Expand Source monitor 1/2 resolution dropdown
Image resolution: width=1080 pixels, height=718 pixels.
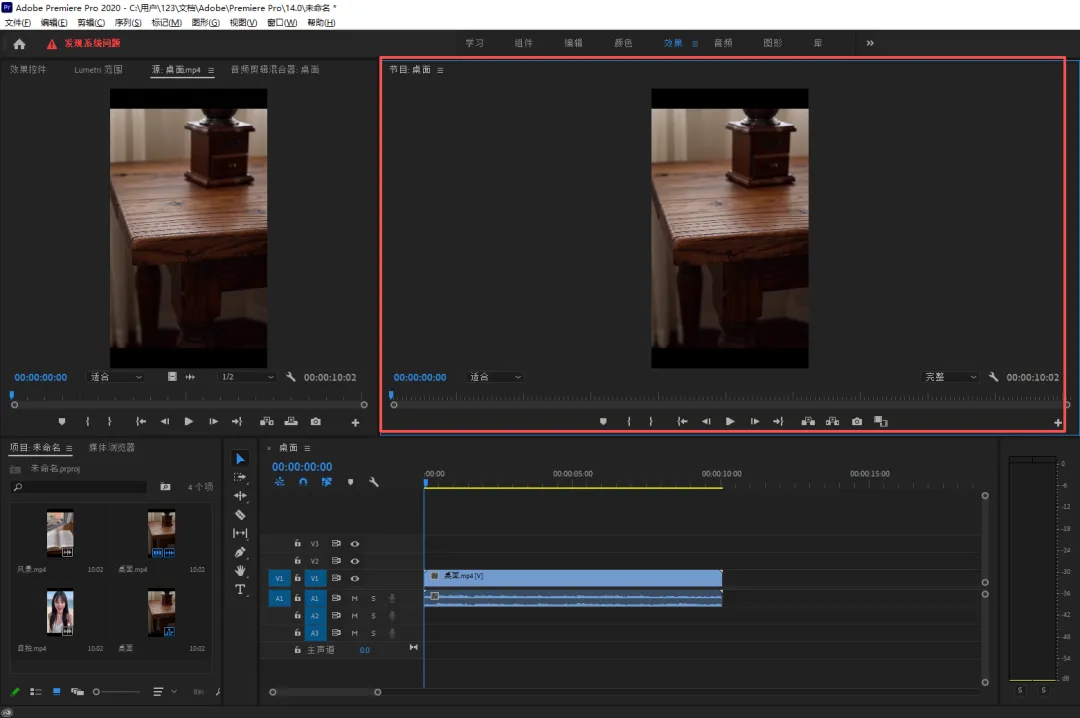246,377
